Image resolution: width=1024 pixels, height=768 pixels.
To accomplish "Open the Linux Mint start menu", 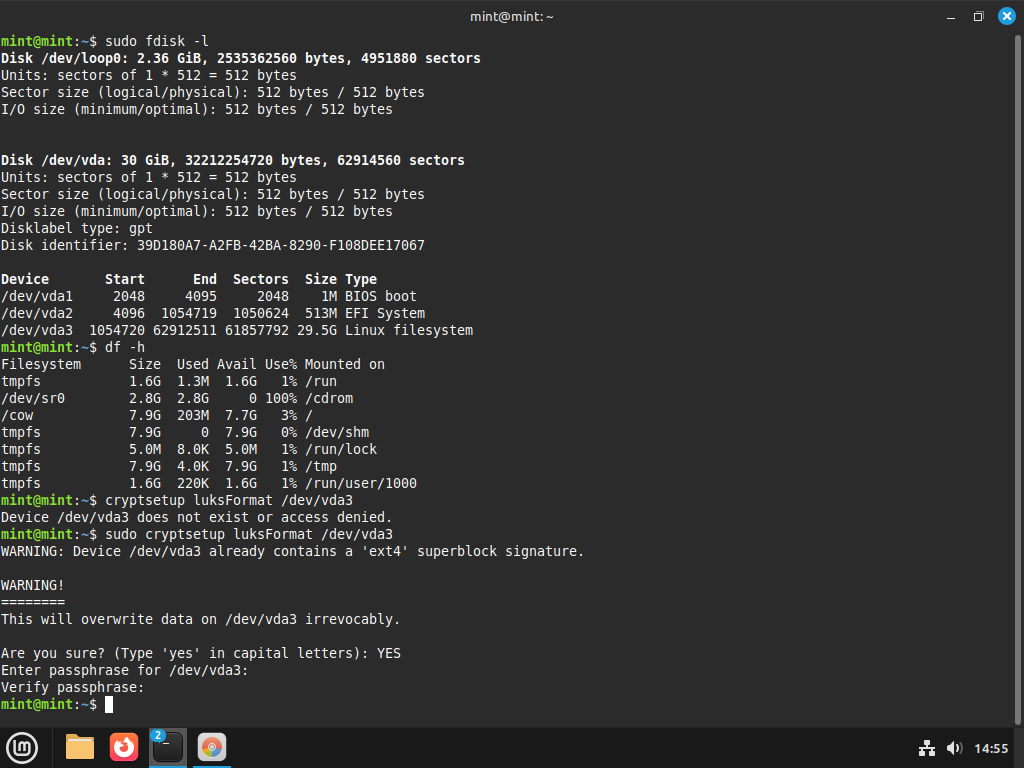I will coord(22,747).
